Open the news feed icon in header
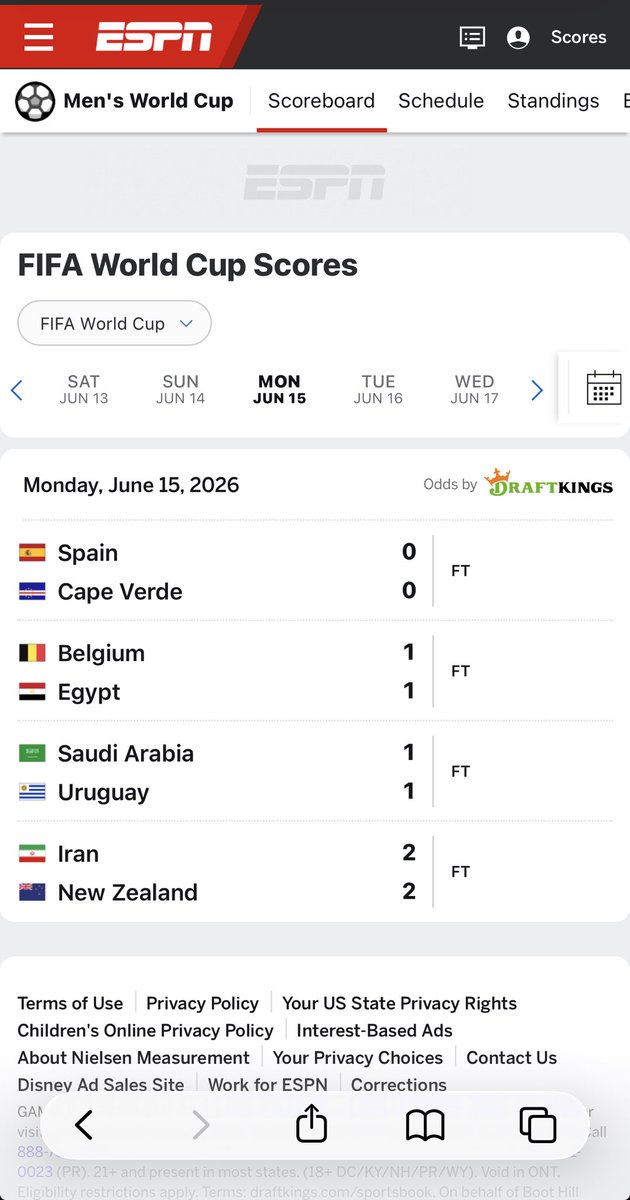630x1200 pixels. pyautogui.click(x=472, y=37)
